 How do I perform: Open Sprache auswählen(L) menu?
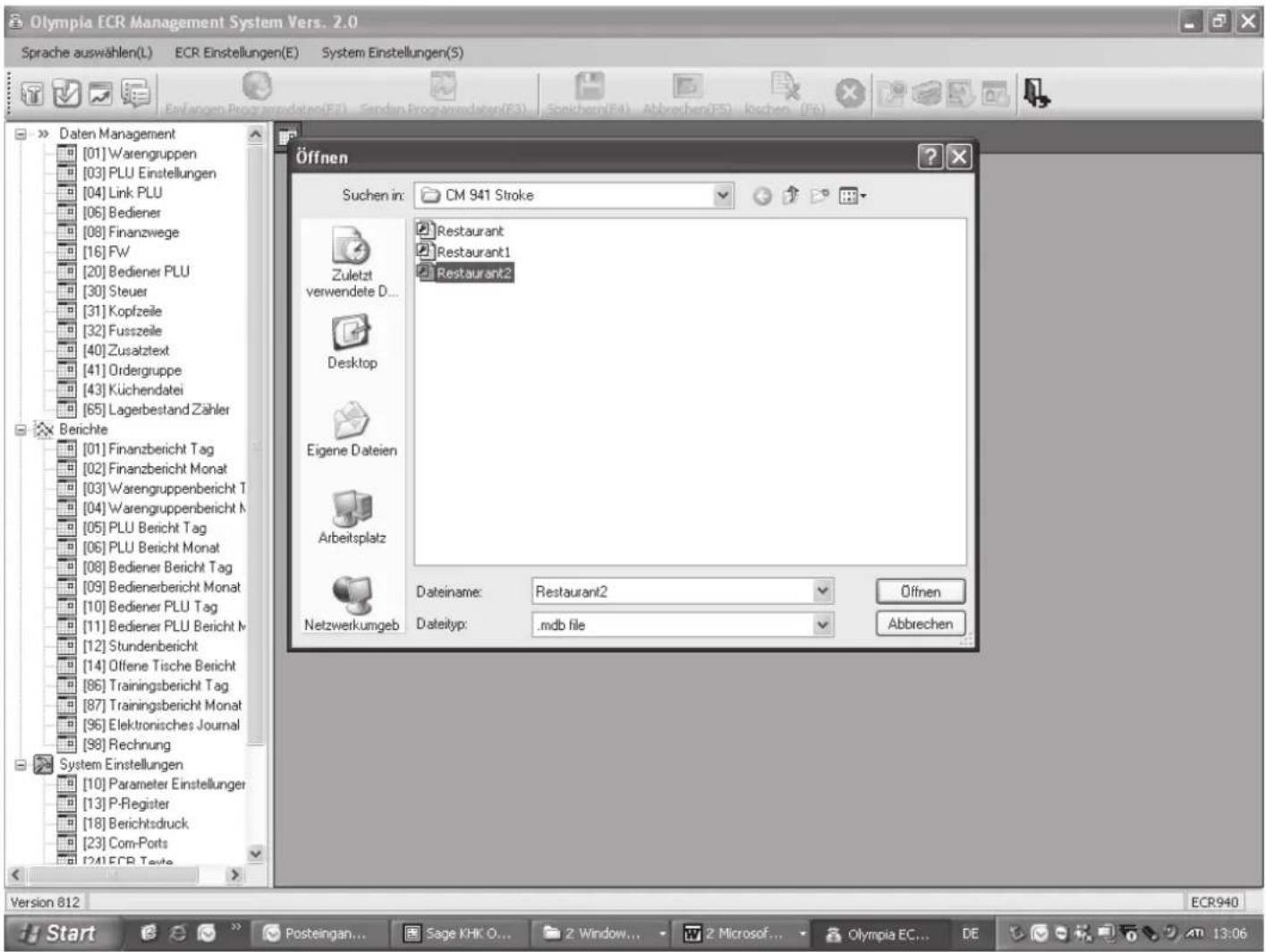(x=87, y=53)
